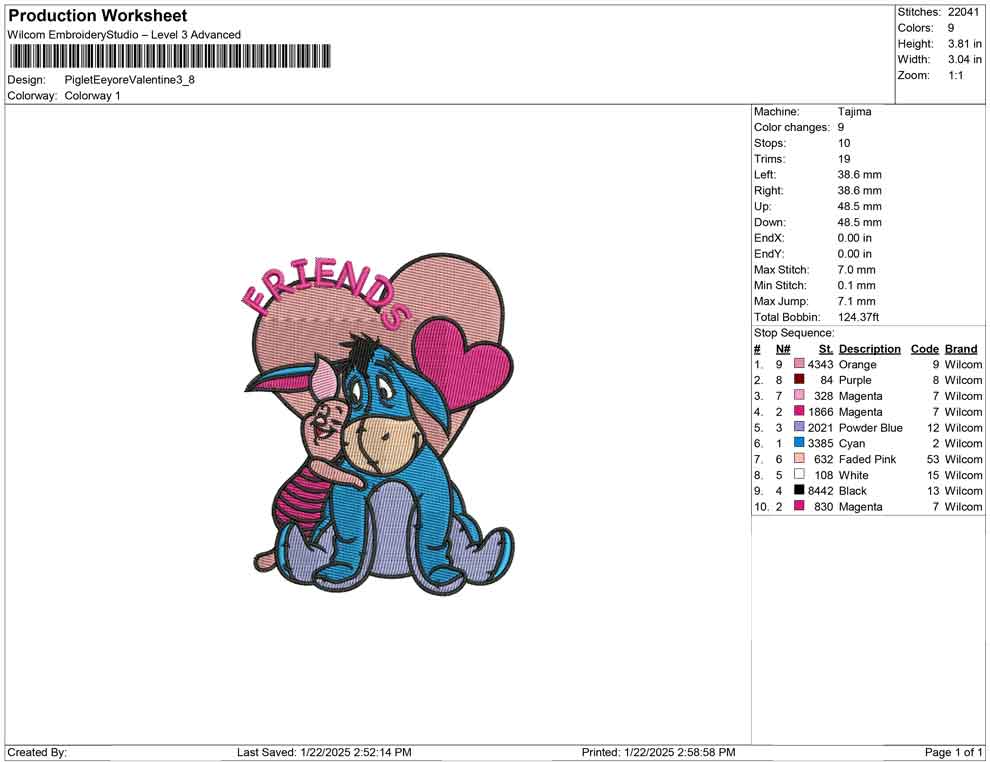990x762 pixels.
Task: Click the magenta swatch with stitch count 1866
Action: [x=799, y=411]
